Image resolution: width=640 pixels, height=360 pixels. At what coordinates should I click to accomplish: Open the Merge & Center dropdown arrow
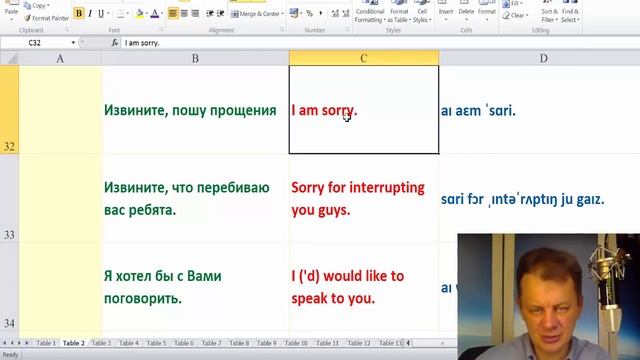pyautogui.click(x=282, y=14)
